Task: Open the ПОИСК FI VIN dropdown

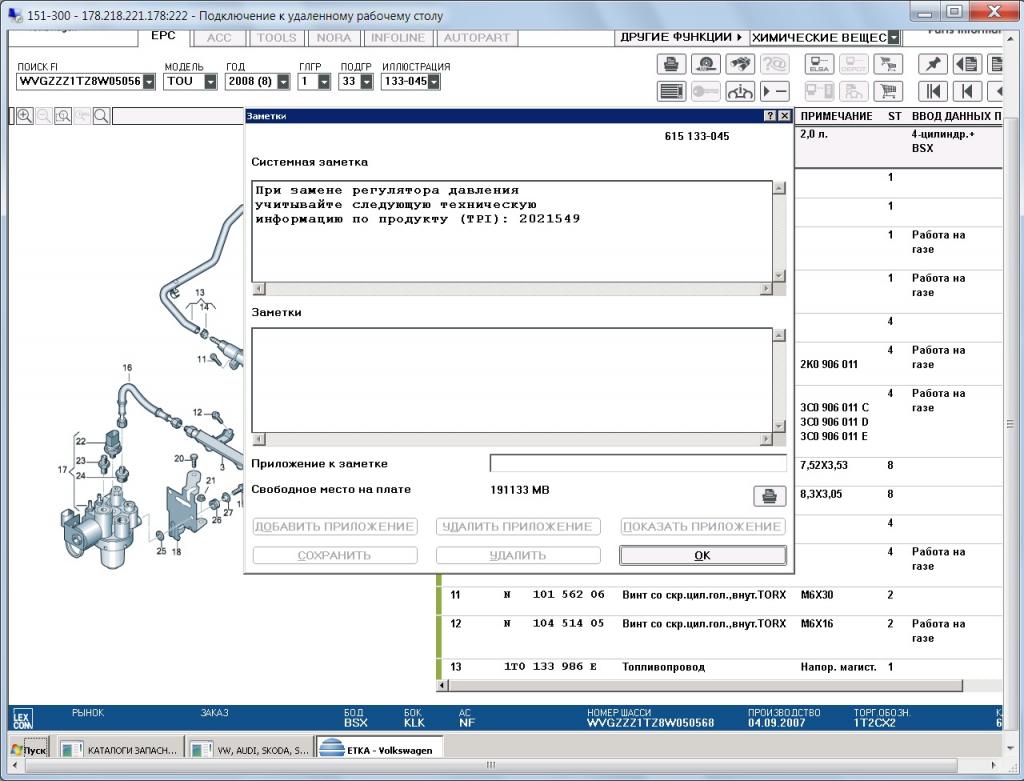Action: (149, 82)
